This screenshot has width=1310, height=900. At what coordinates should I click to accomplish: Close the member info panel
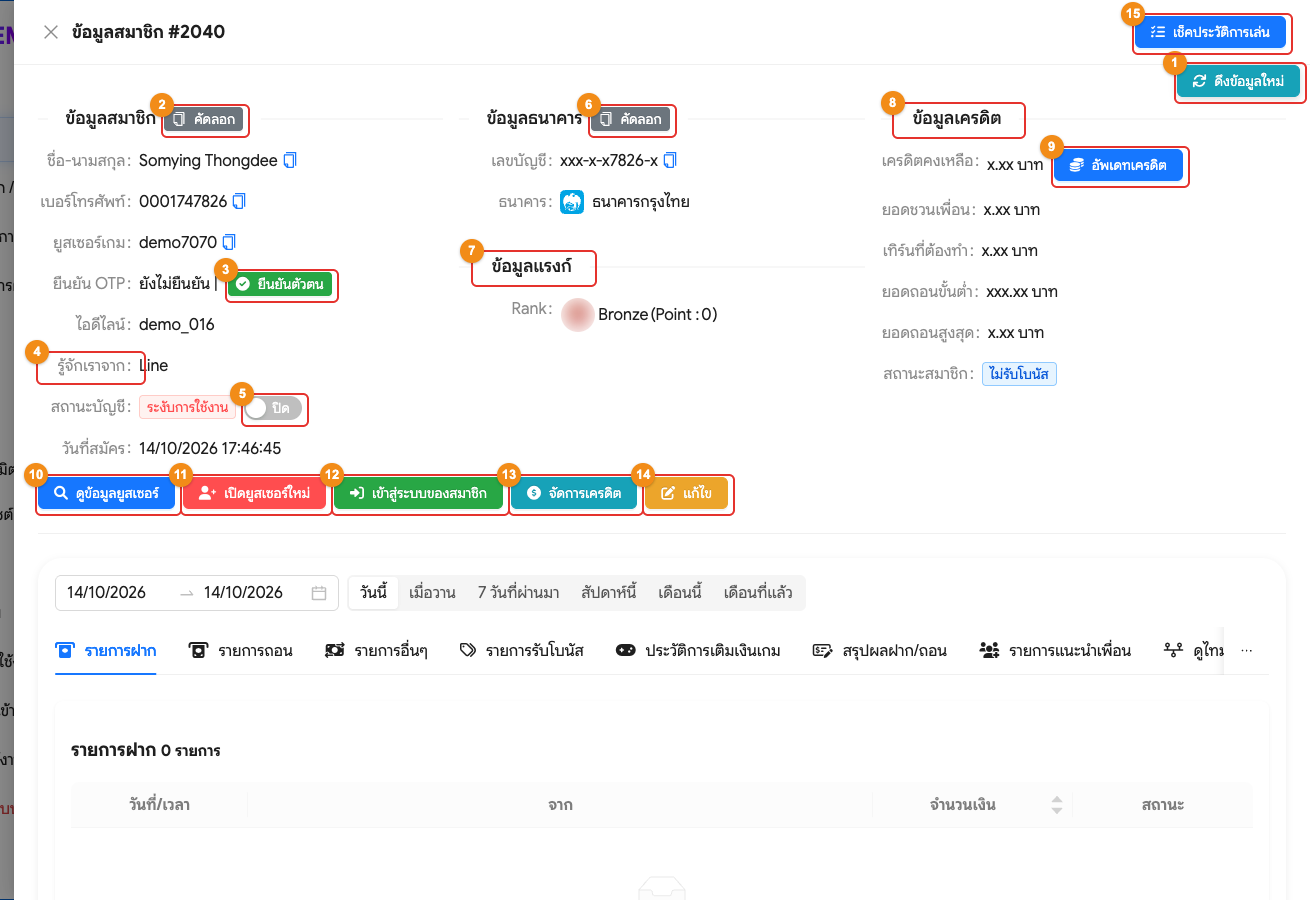pyautogui.click(x=51, y=32)
